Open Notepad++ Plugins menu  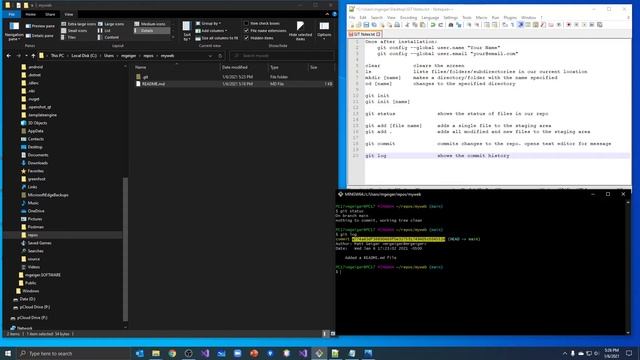(510, 18)
